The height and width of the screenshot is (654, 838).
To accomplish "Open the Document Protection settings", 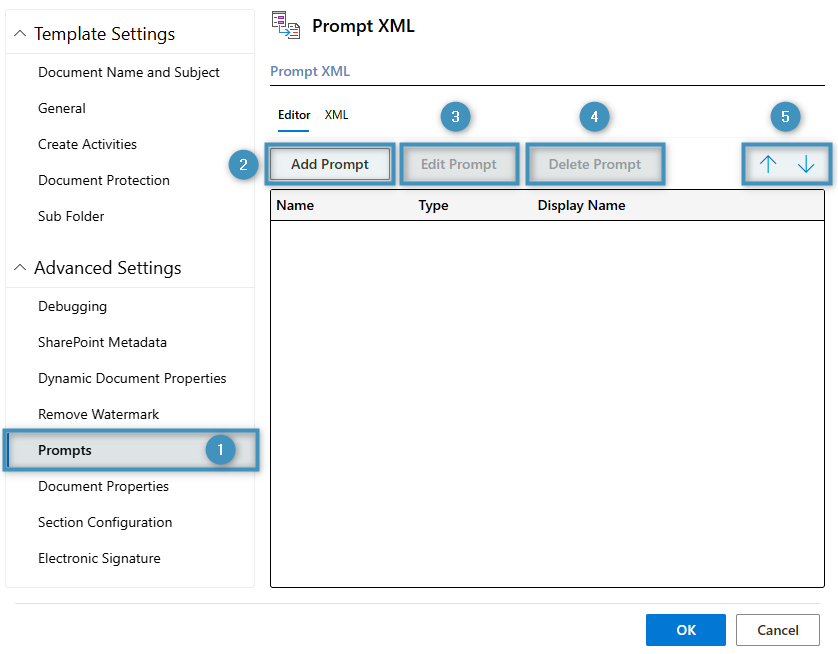I will point(103,180).
